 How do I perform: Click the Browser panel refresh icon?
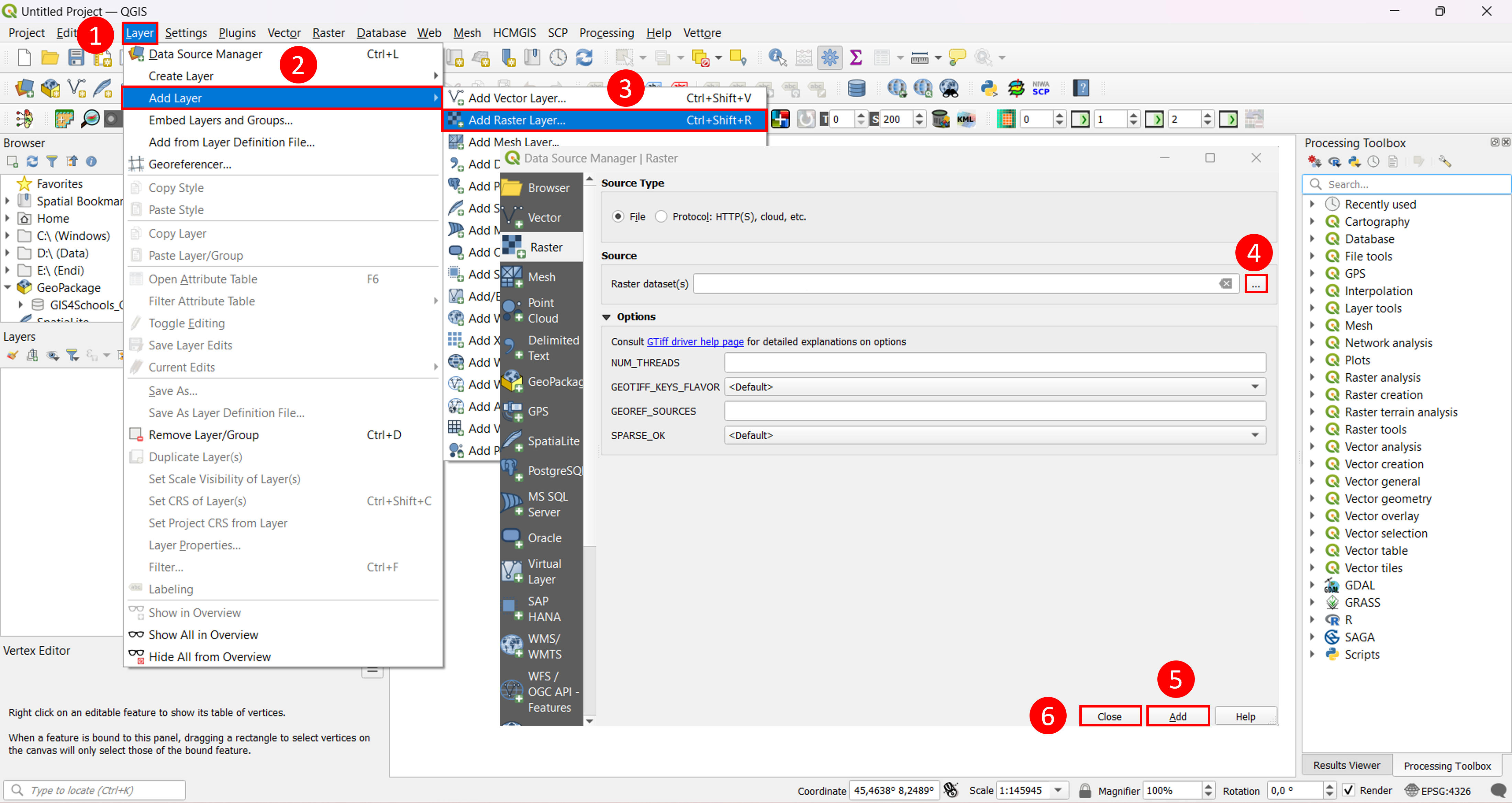(x=32, y=161)
